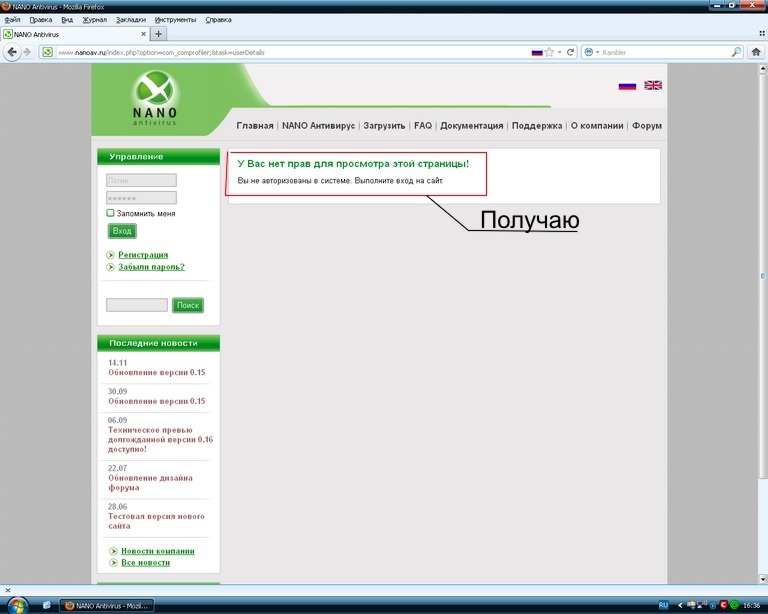Bookmark this page with the star icon
The width and height of the screenshot is (768, 614).
pyautogui.click(x=548, y=52)
